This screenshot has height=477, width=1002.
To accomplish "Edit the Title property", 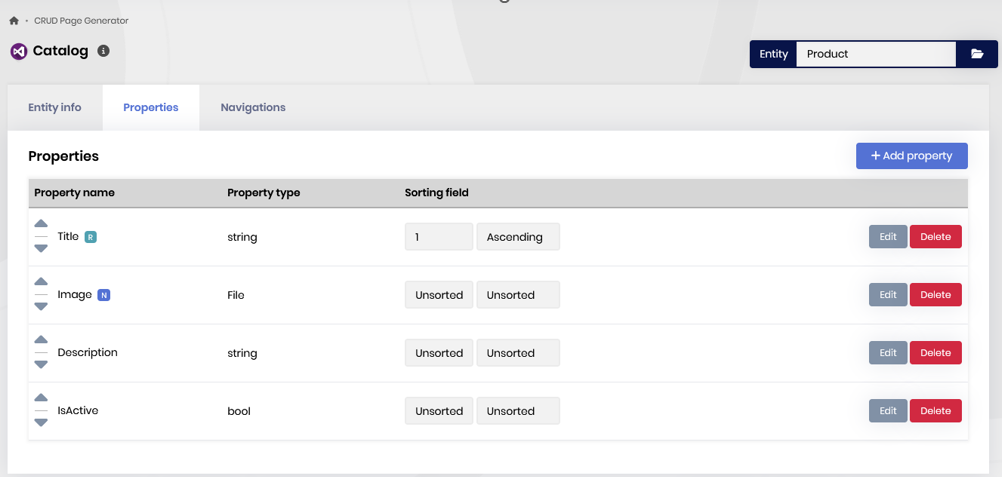I will coord(887,237).
